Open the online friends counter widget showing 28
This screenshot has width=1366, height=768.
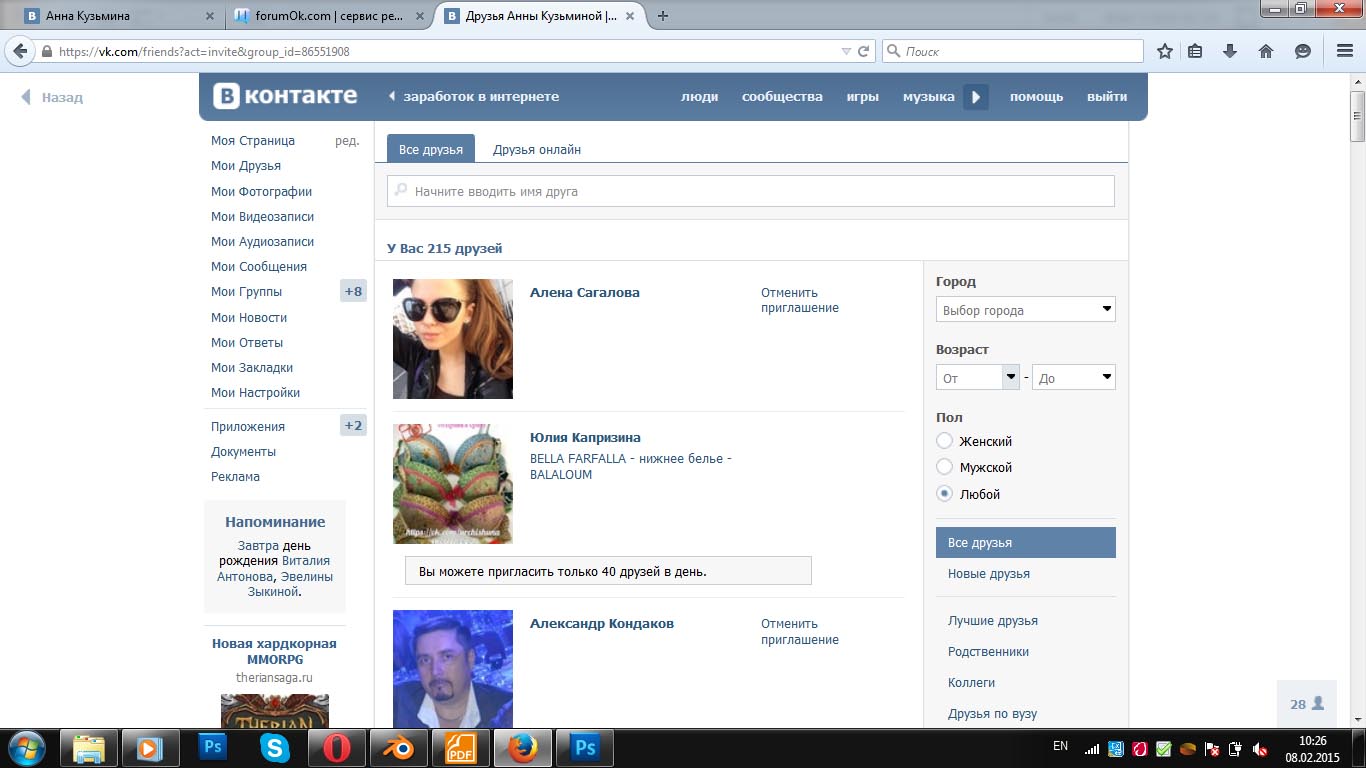pos(1306,704)
